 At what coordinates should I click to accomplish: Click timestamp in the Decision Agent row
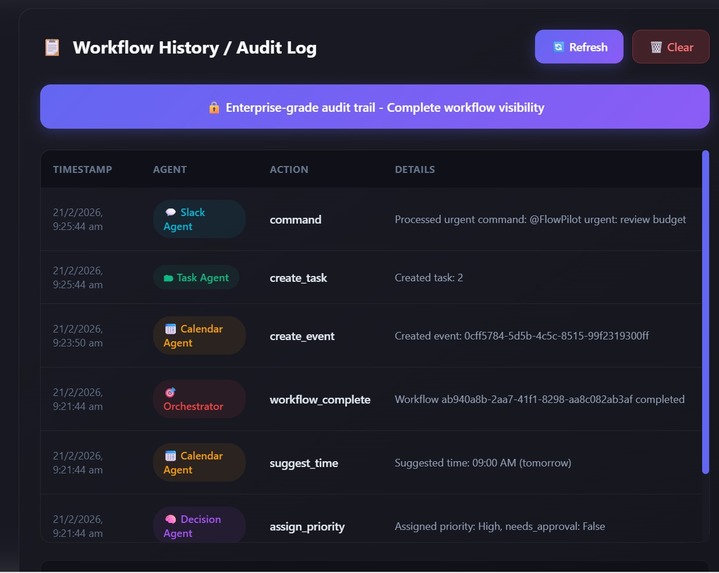point(78,526)
